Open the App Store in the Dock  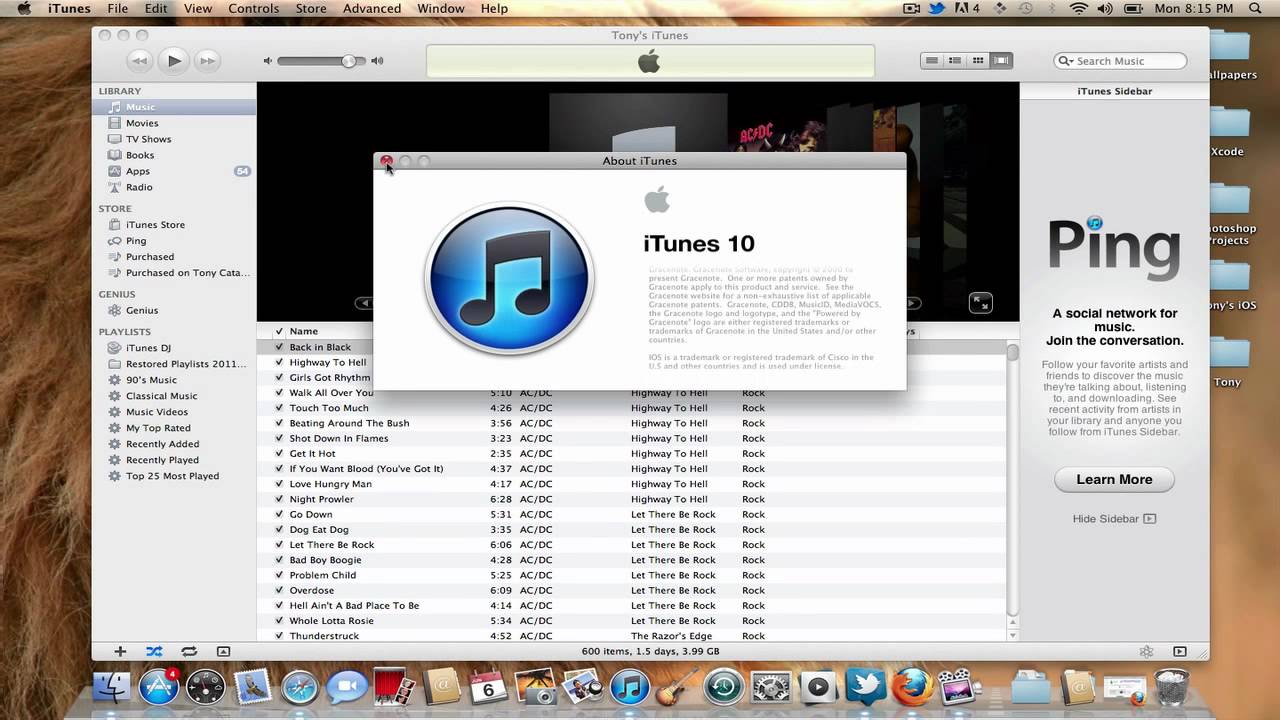tap(158, 687)
